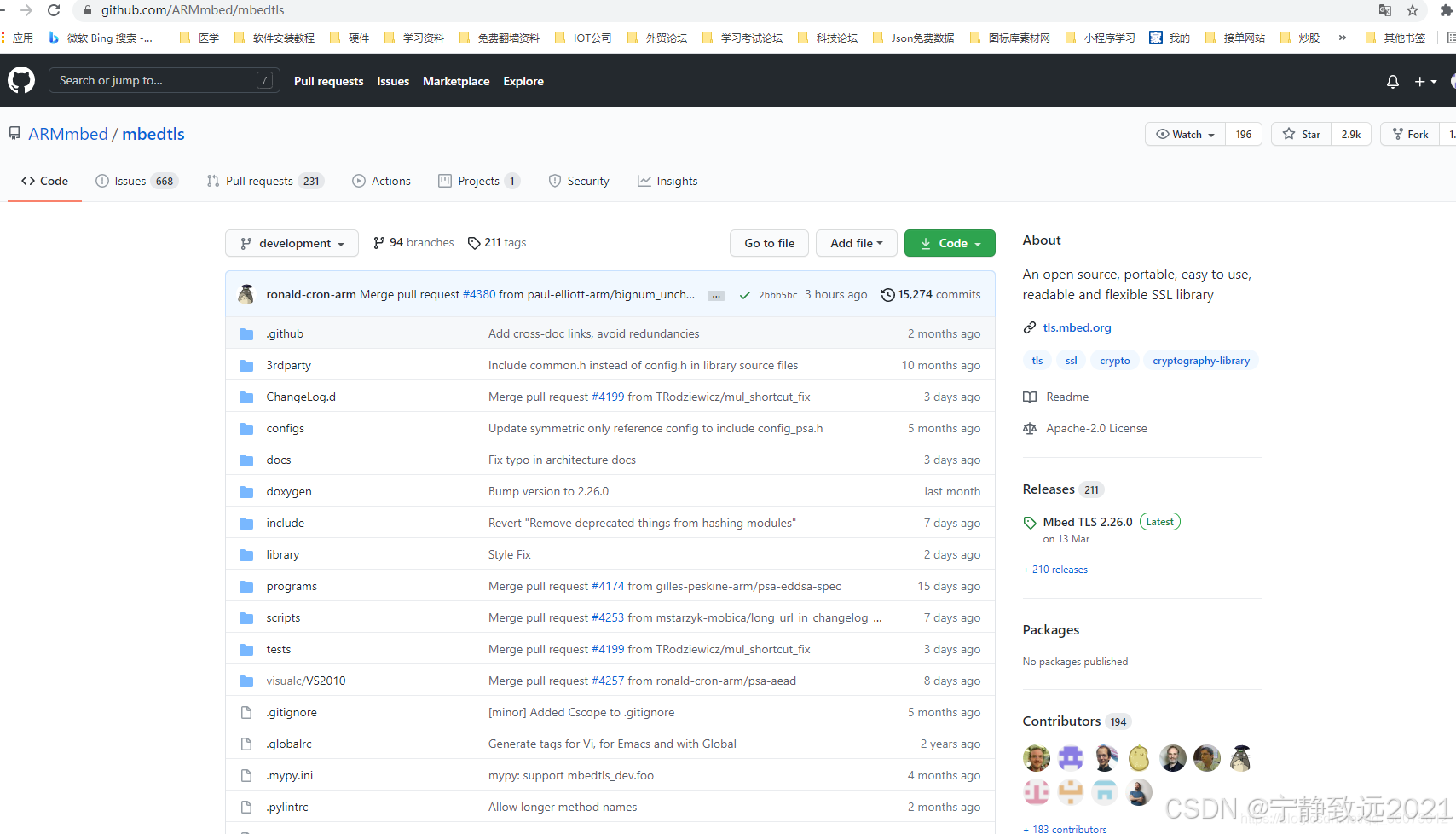Open the tls.mbed.org link

tap(1077, 327)
